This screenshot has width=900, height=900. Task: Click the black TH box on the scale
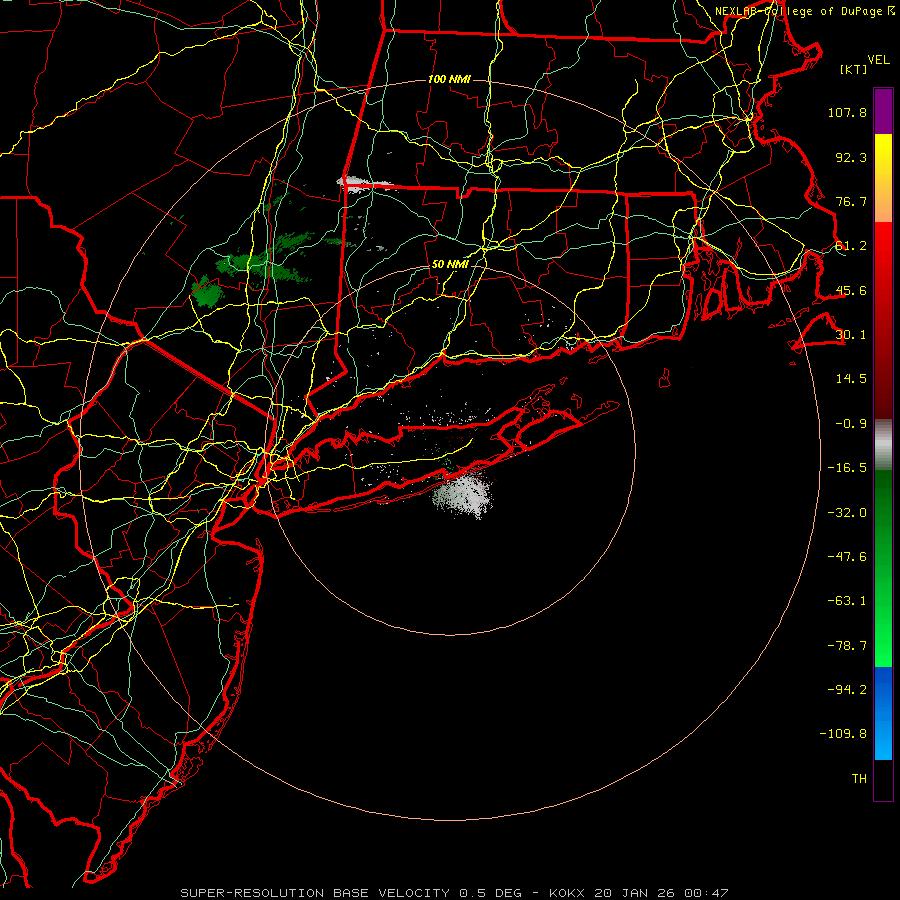[883, 779]
